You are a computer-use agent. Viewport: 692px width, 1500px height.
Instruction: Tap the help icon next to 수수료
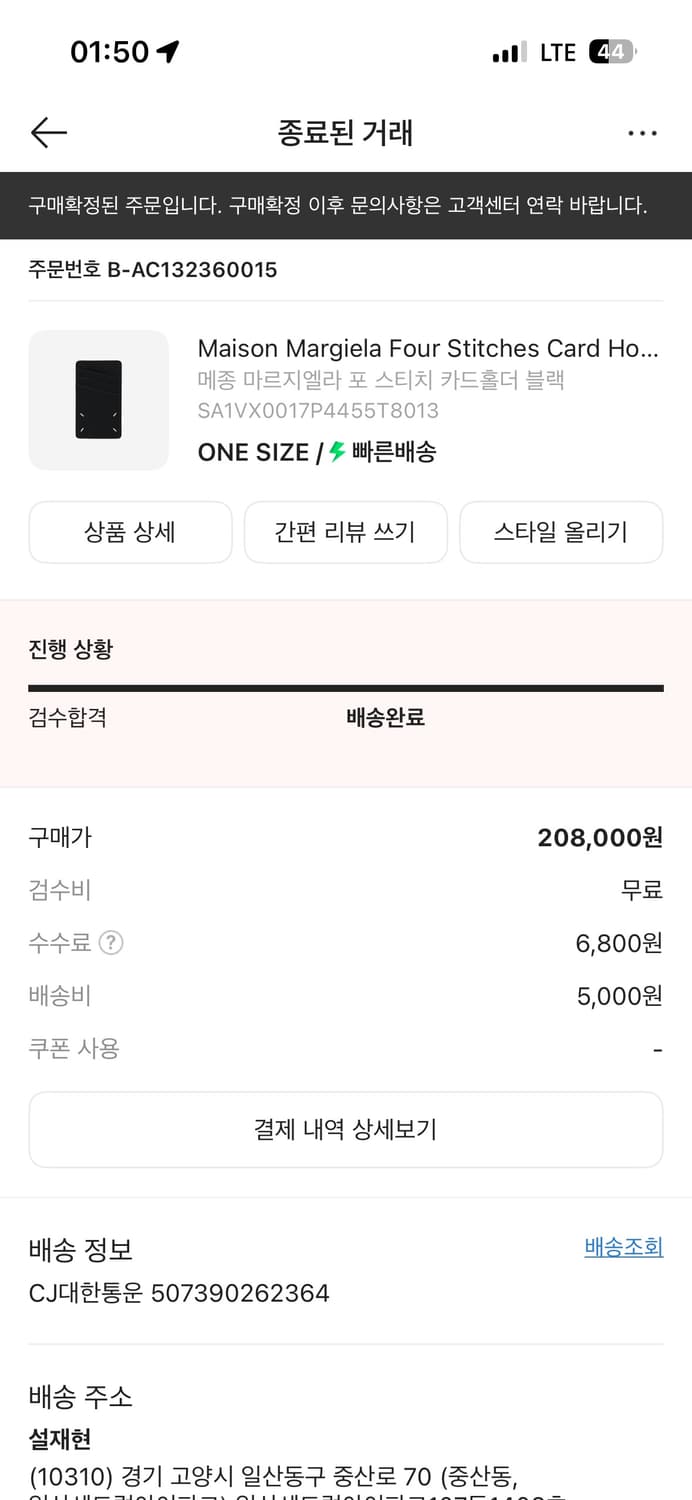111,942
